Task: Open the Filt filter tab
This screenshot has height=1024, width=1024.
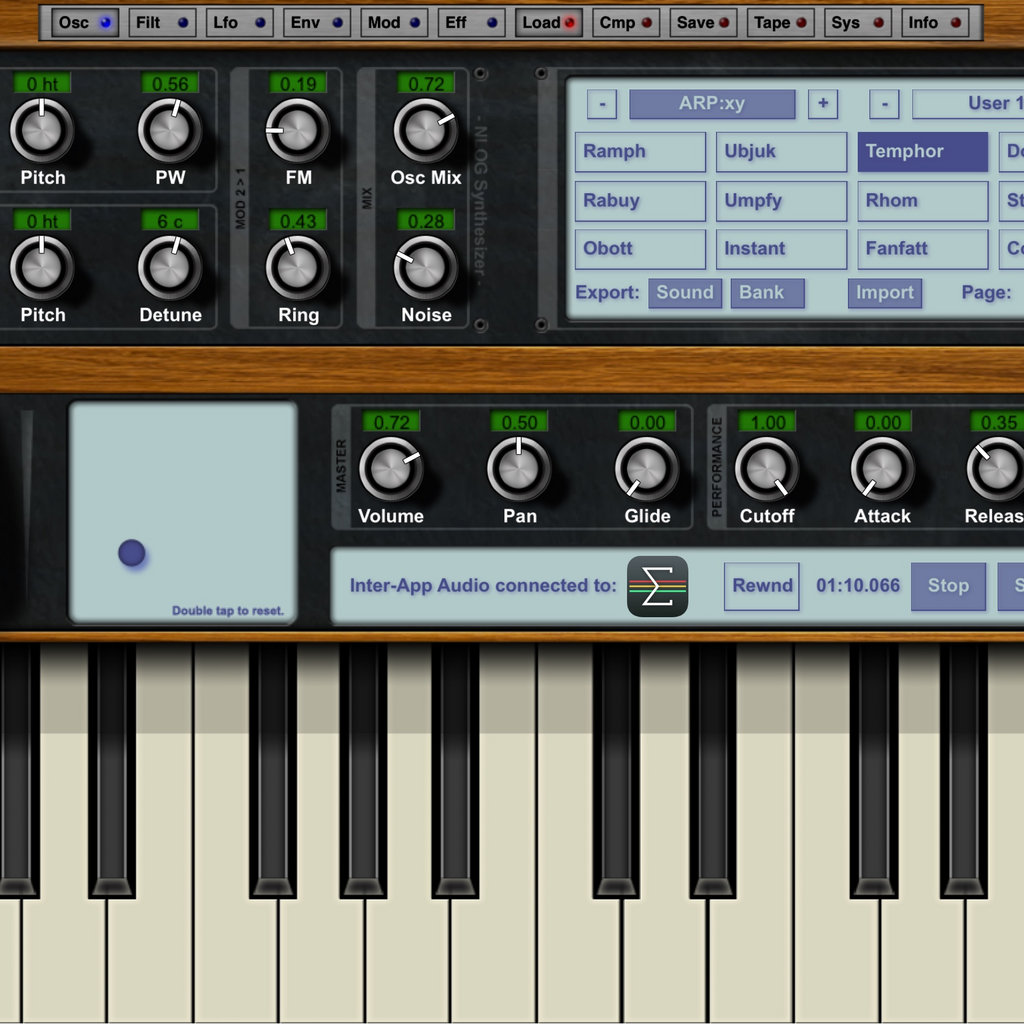Action: point(161,22)
